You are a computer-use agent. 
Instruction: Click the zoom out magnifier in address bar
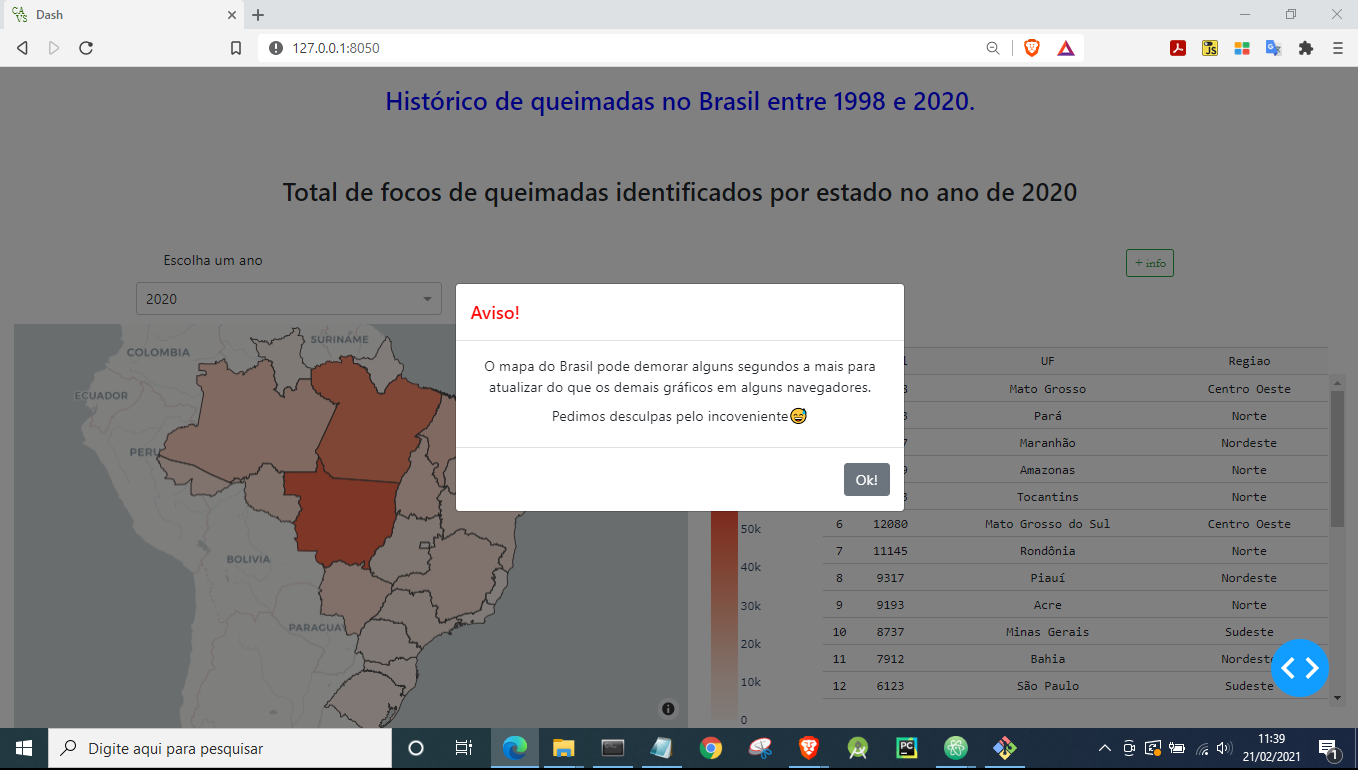tap(993, 47)
